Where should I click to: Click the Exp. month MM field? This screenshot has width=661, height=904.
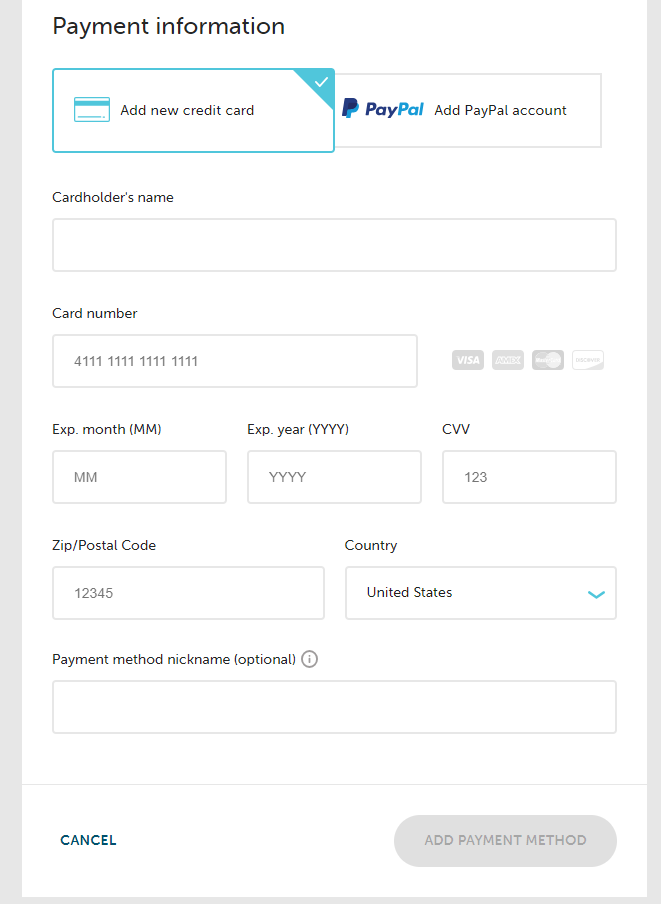(139, 477)
